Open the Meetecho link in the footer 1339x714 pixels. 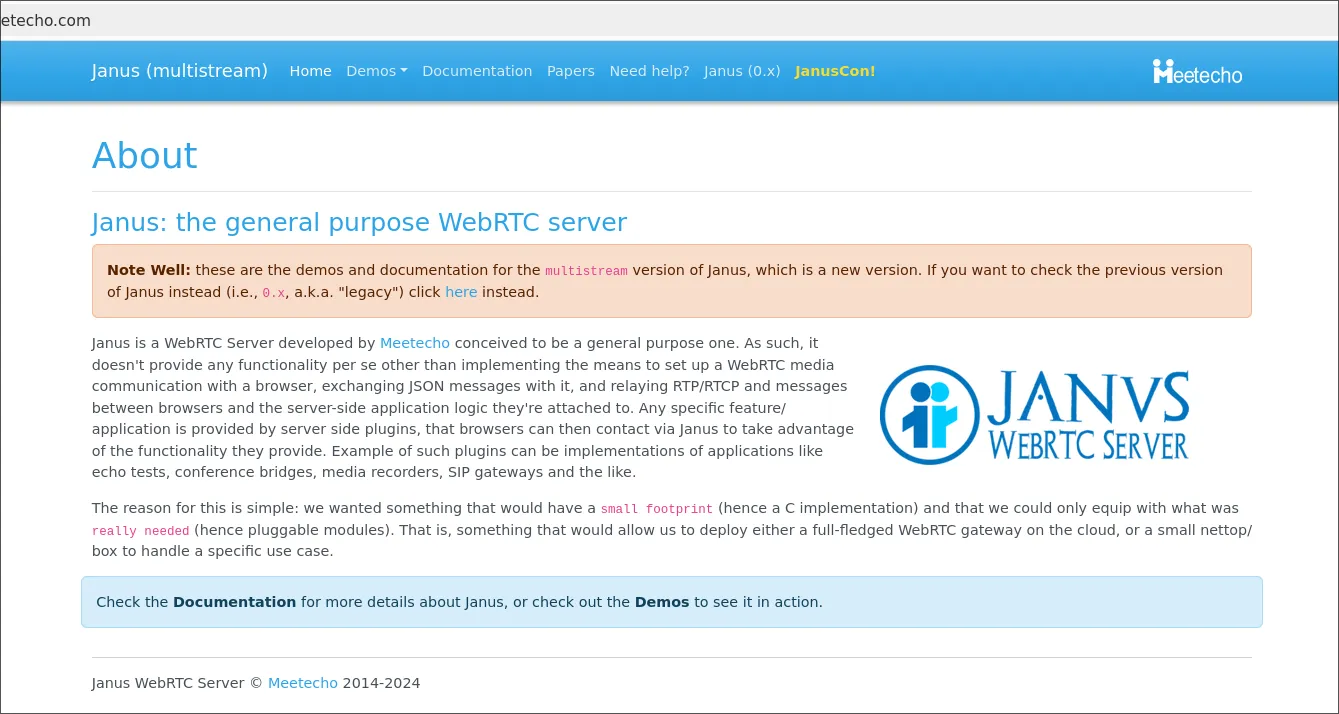(303, 683)
